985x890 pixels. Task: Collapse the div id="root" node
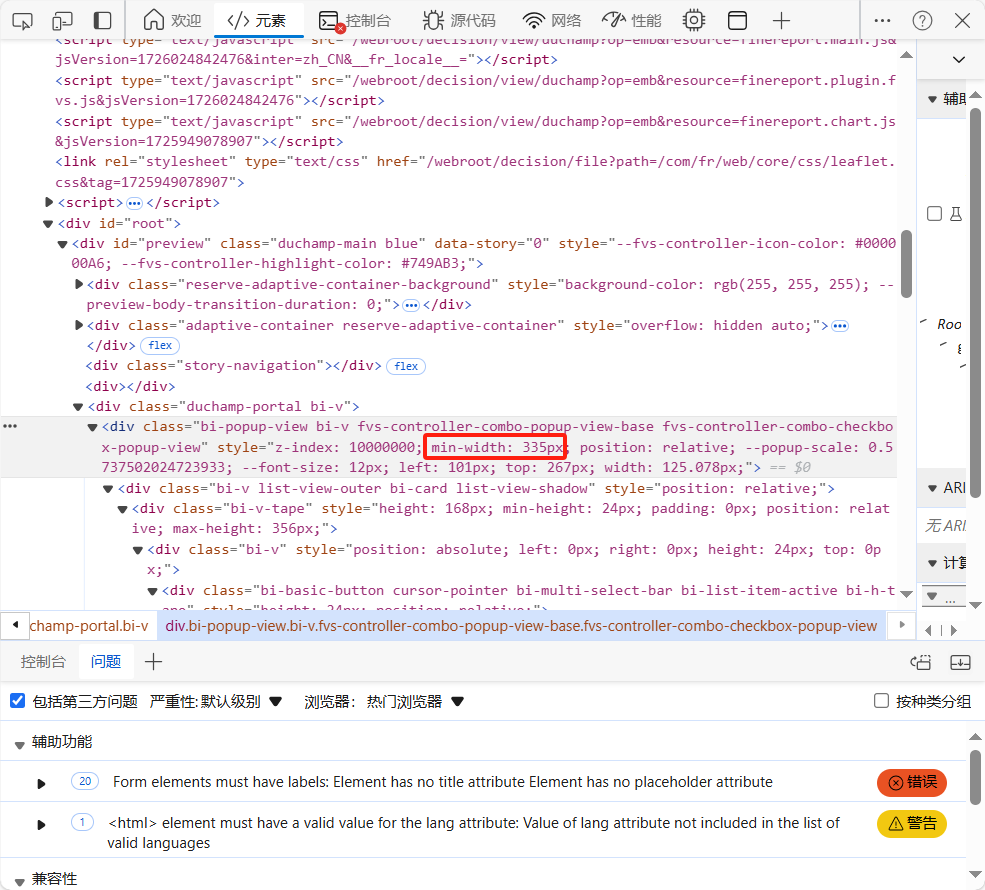(x=48, y=224)
